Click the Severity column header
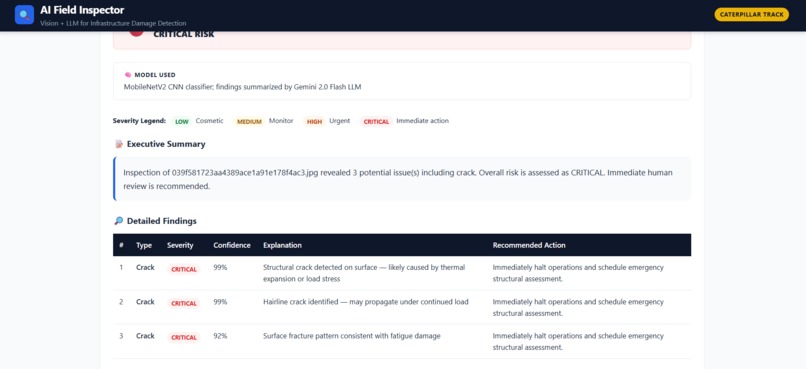The height and width of the screenshot is (369, 806). [x=180, y=245]
